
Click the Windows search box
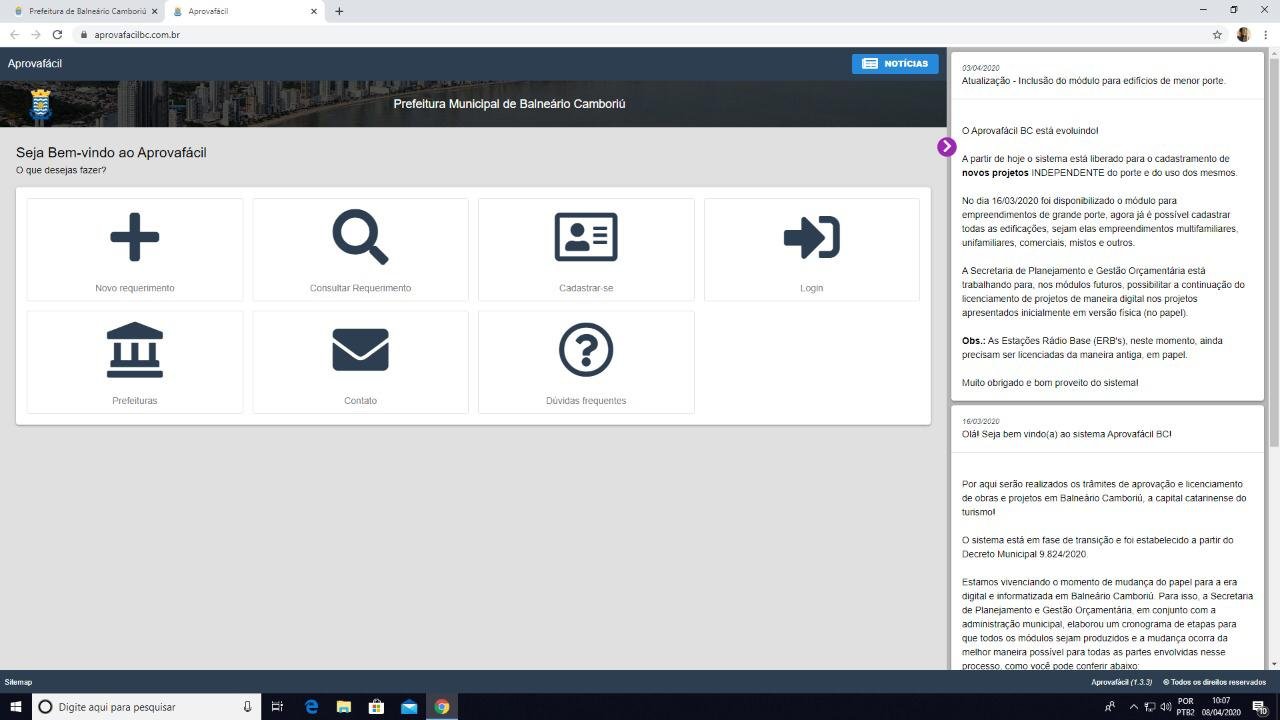coord(145,707)
